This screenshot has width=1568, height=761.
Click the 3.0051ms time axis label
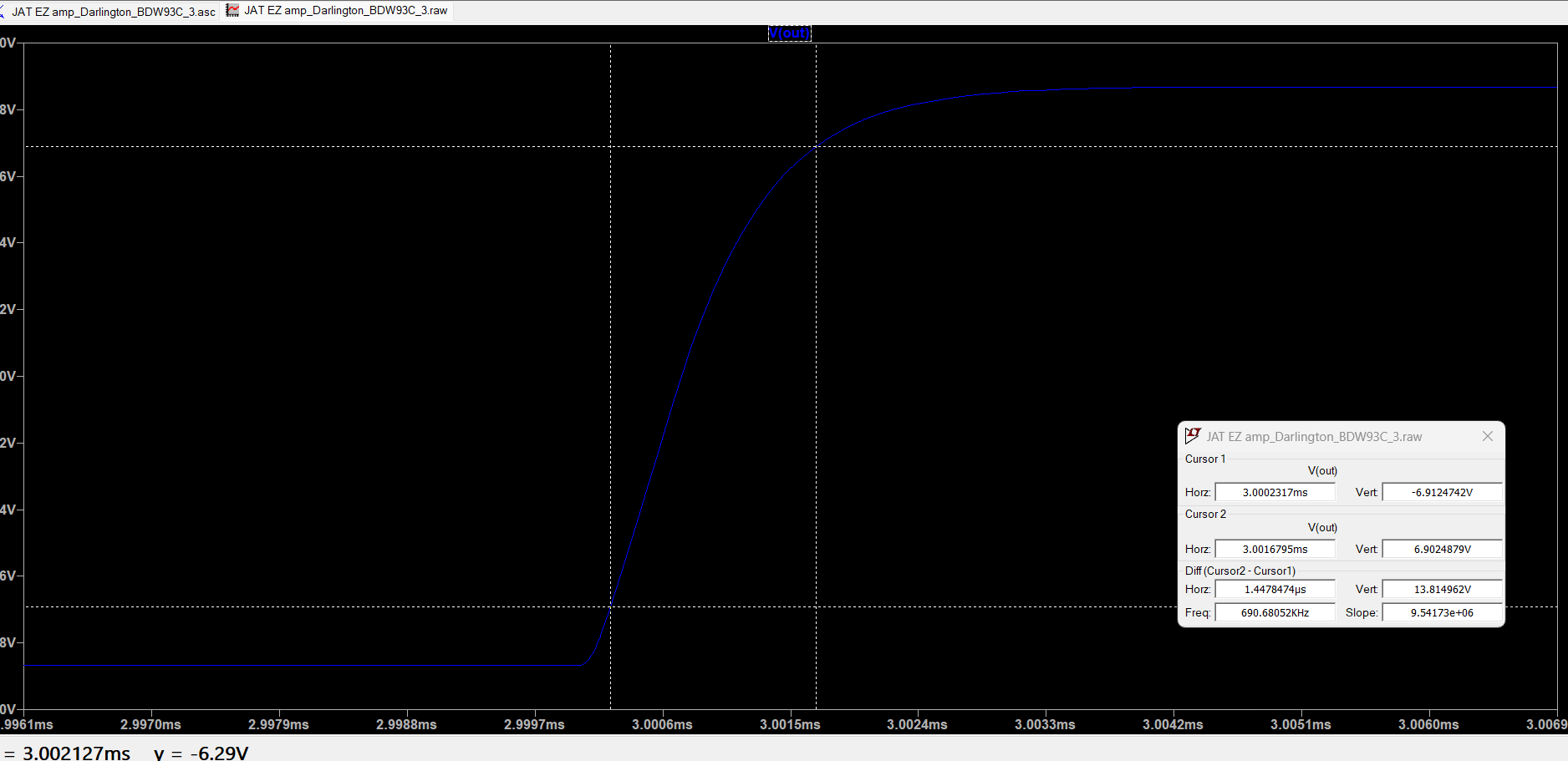1301,724
